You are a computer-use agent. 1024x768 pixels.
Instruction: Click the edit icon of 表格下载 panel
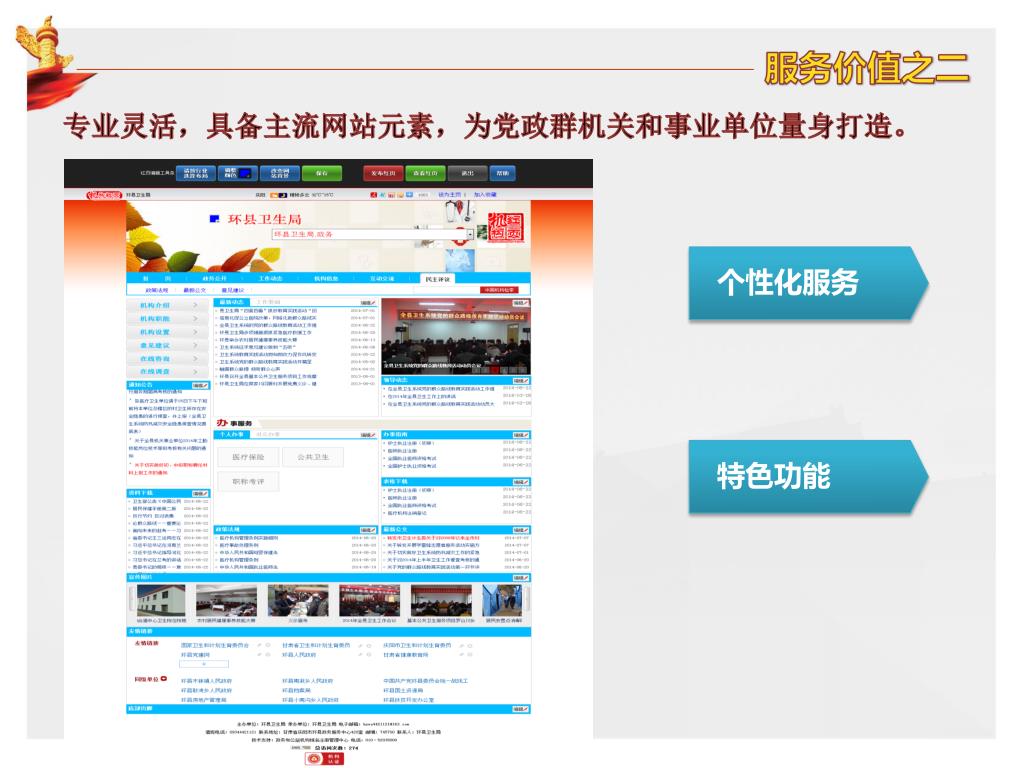[x=520, y=482]
